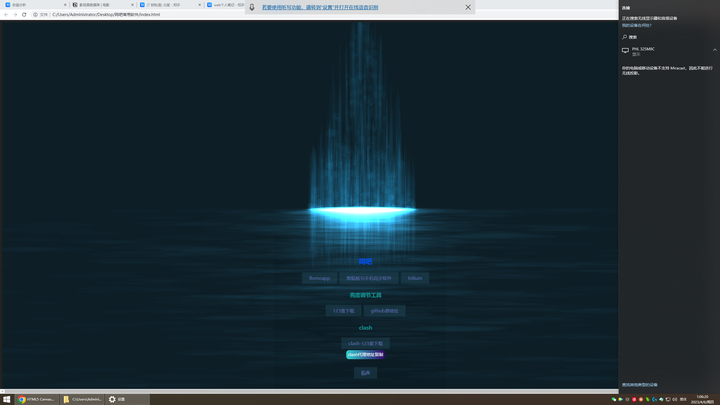Screen dimensions: 720x405
Task: Switch to the web个人笔记 知乎 tab
Action: [225, 5]
